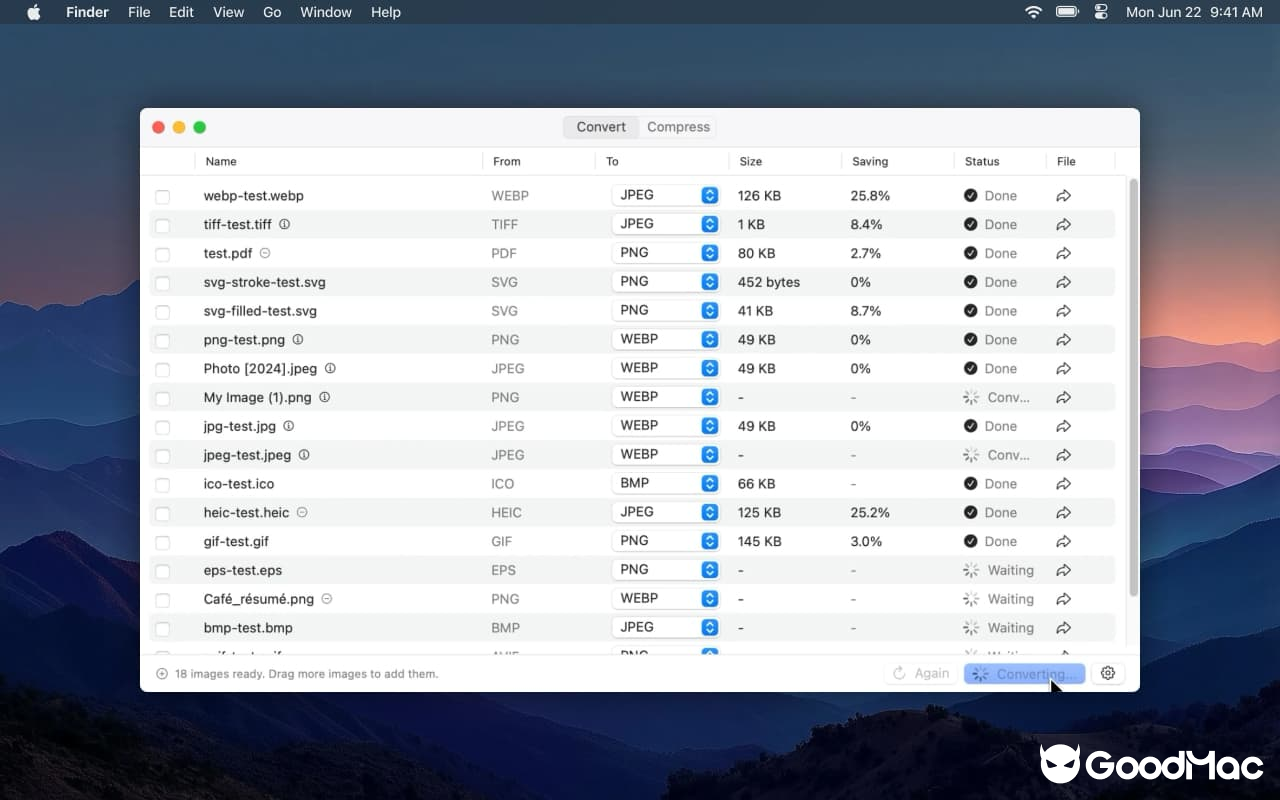1280x800 pixels.
Task: Show info icon next to jpg-test.jpg
Action: (x=288, y=425)
